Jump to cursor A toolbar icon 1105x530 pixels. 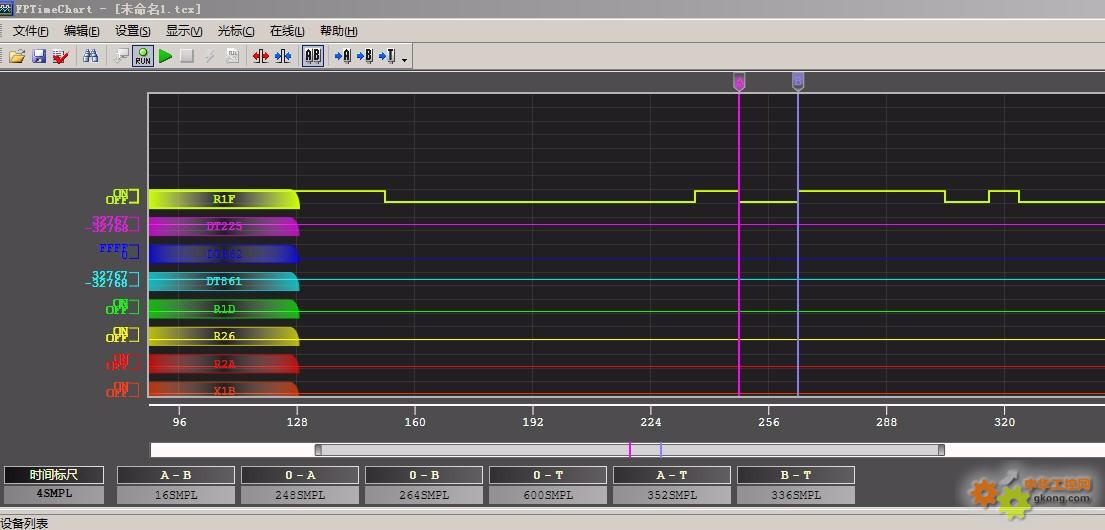tap(342, 56)
